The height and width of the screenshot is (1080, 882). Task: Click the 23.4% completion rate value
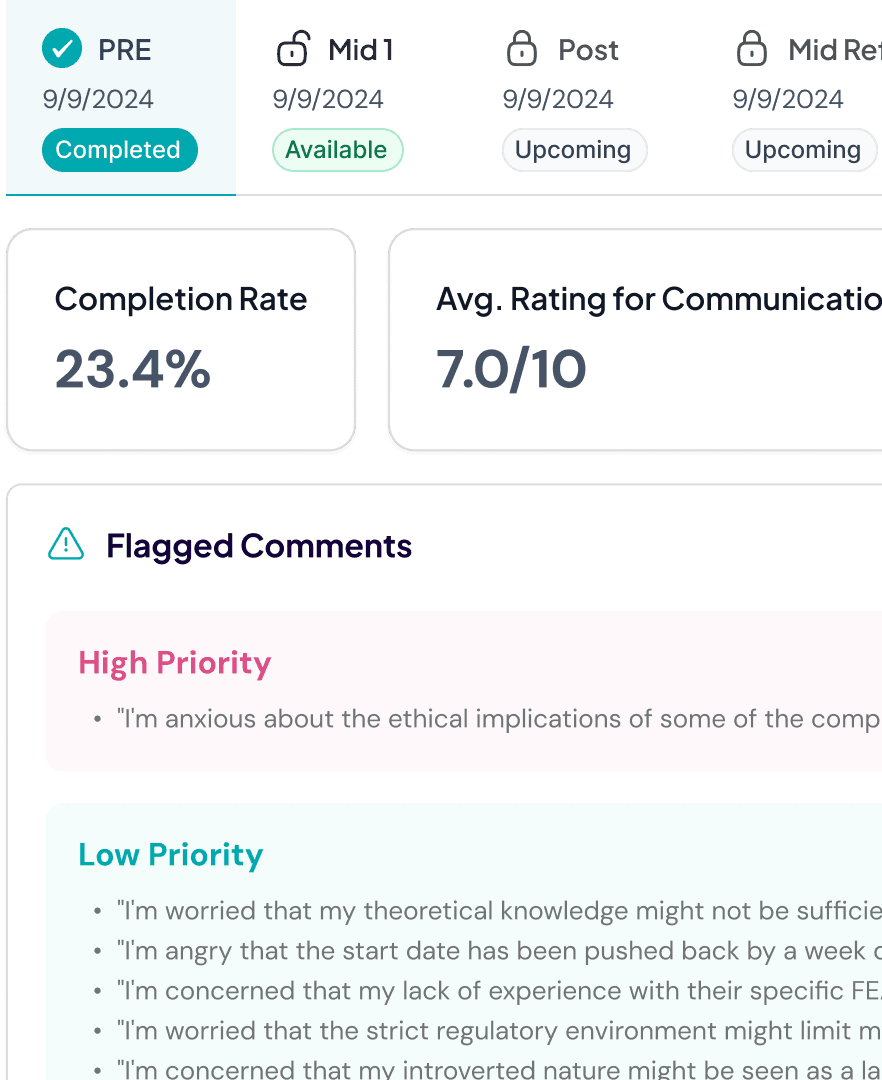pos(133,371)
